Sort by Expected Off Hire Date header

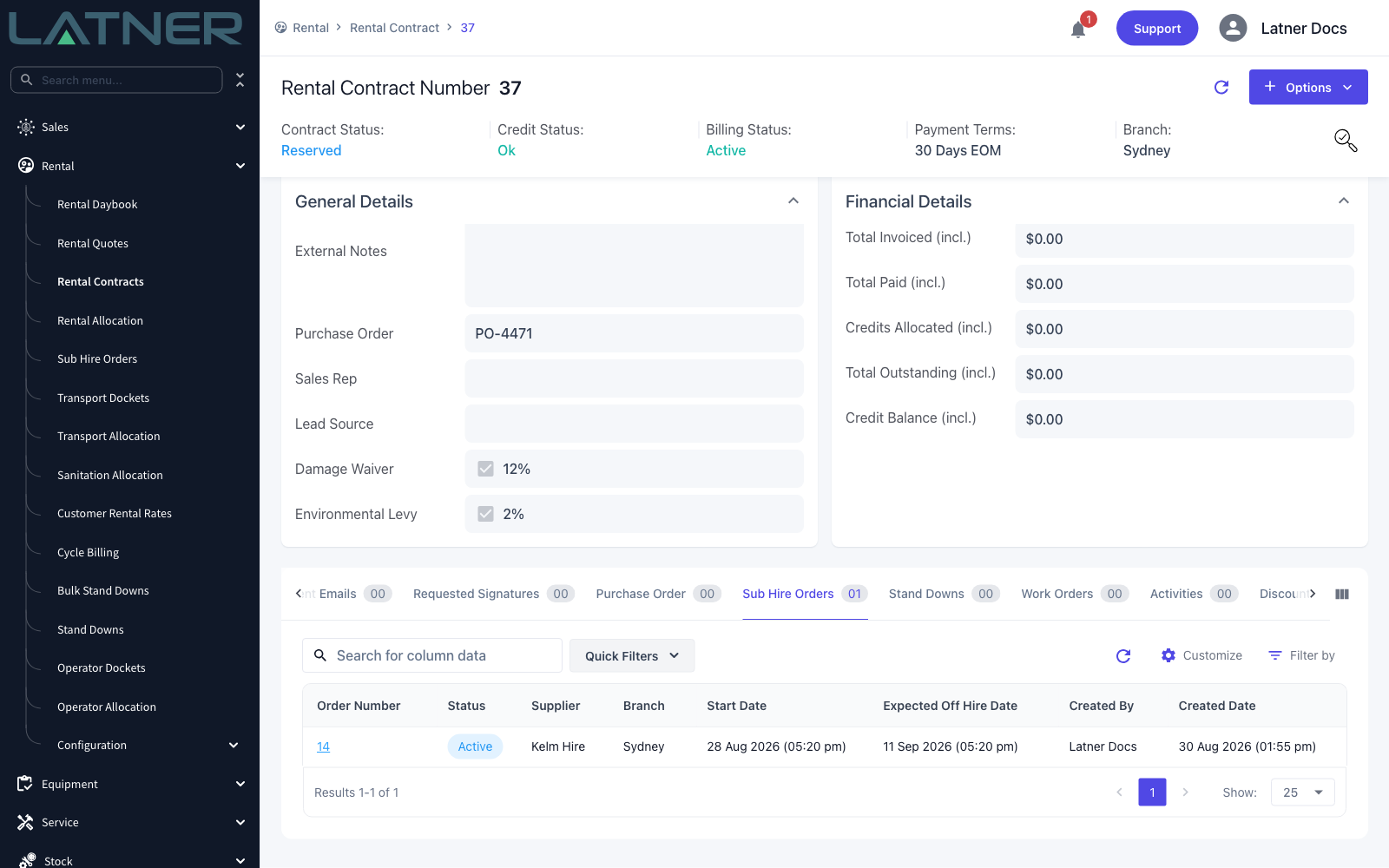click(950, 706)
